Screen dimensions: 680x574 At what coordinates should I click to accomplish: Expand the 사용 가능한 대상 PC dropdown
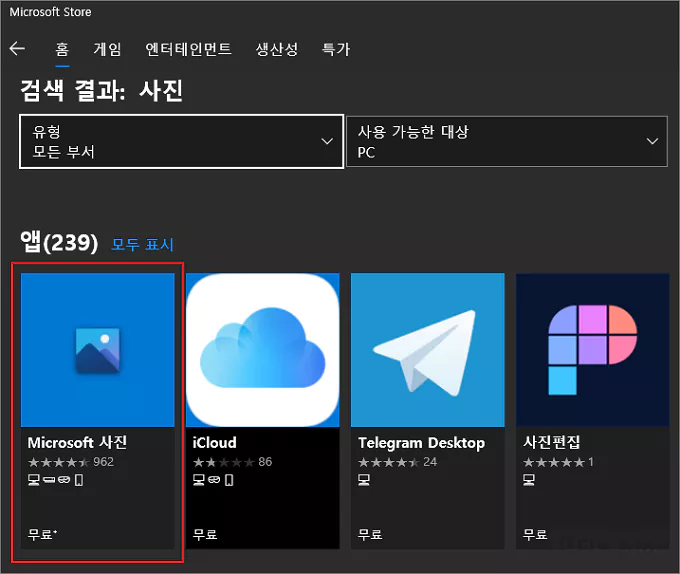[507, 141]
